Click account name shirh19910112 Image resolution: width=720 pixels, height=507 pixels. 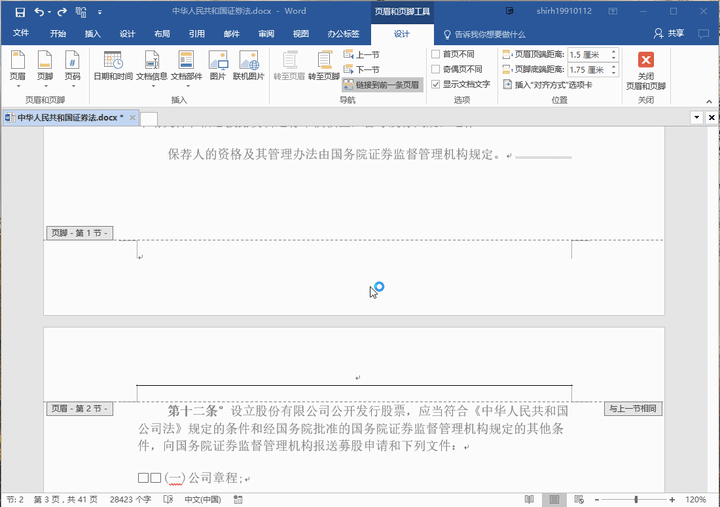(x=564, y=11)
